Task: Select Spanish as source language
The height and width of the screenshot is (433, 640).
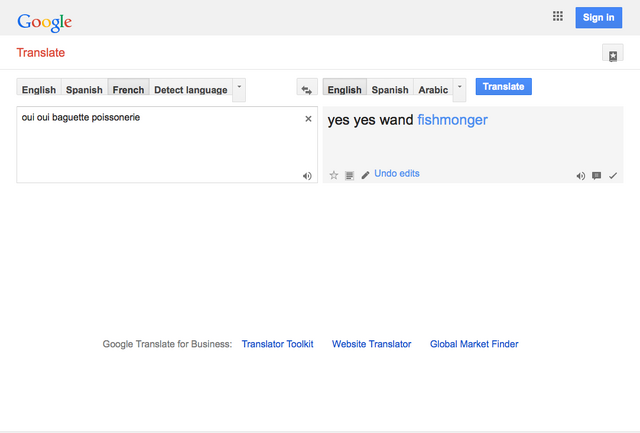Action: click(x=84, y=87)
